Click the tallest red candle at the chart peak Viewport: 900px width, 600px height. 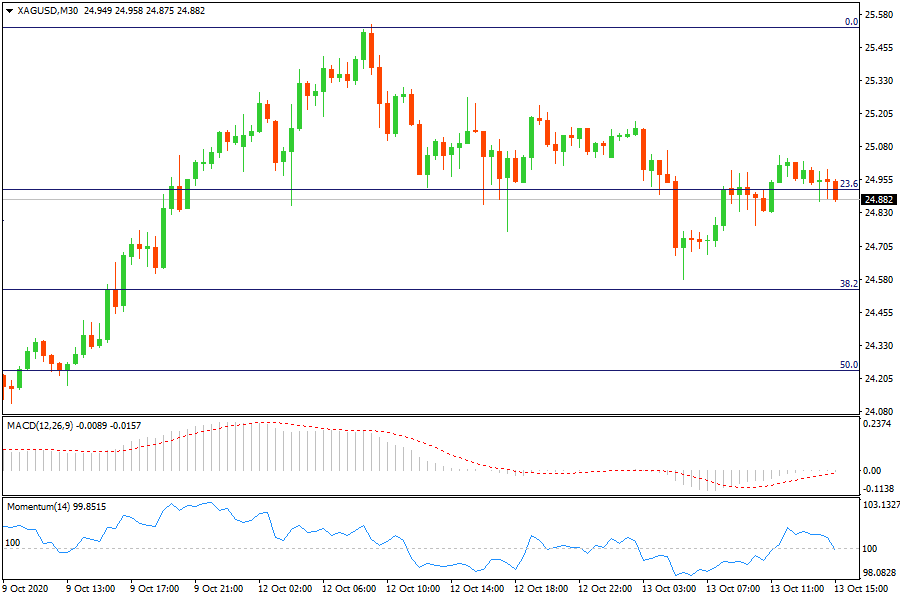(371, 50)
